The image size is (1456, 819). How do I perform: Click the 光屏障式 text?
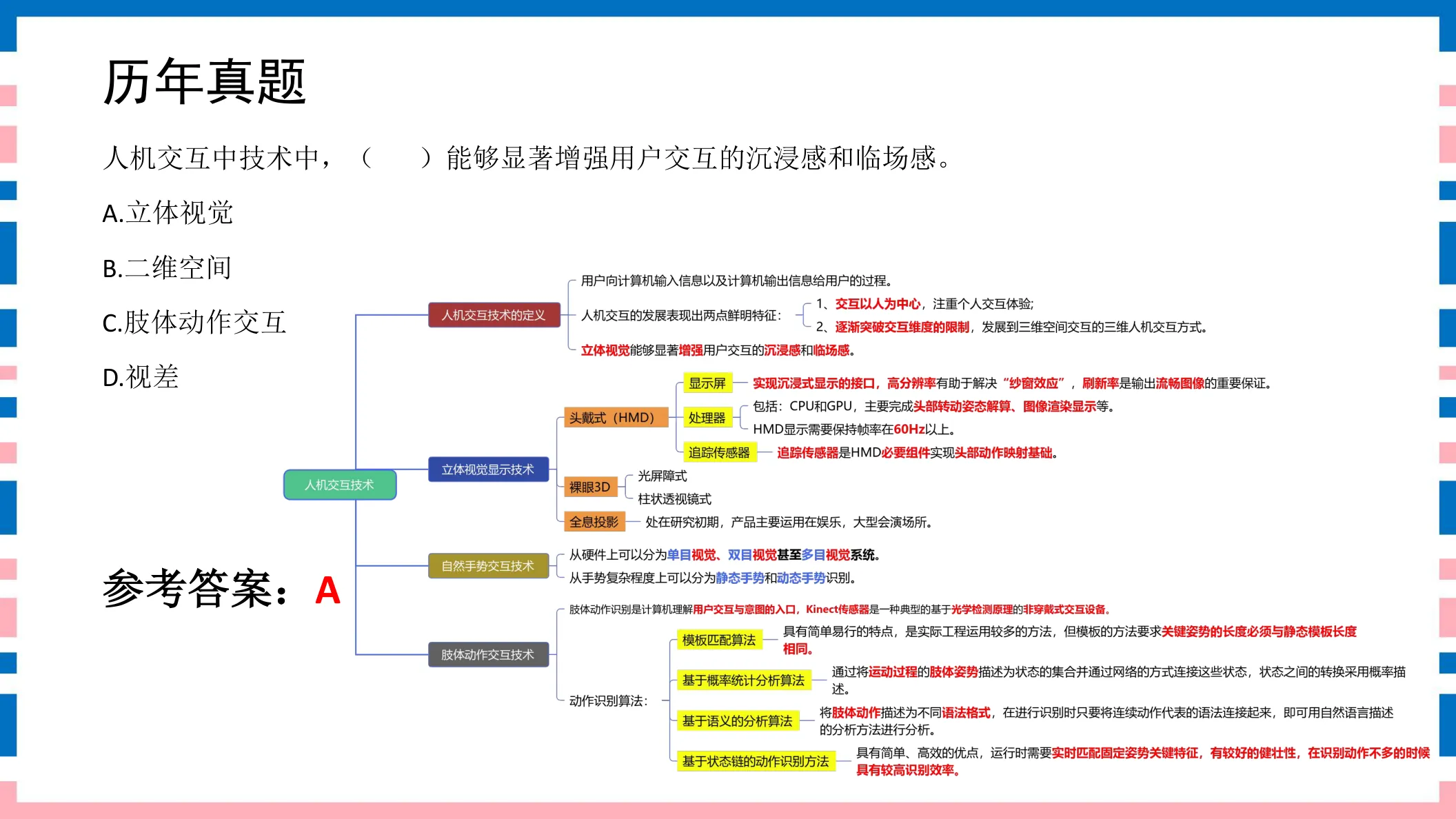coord(663,476)
